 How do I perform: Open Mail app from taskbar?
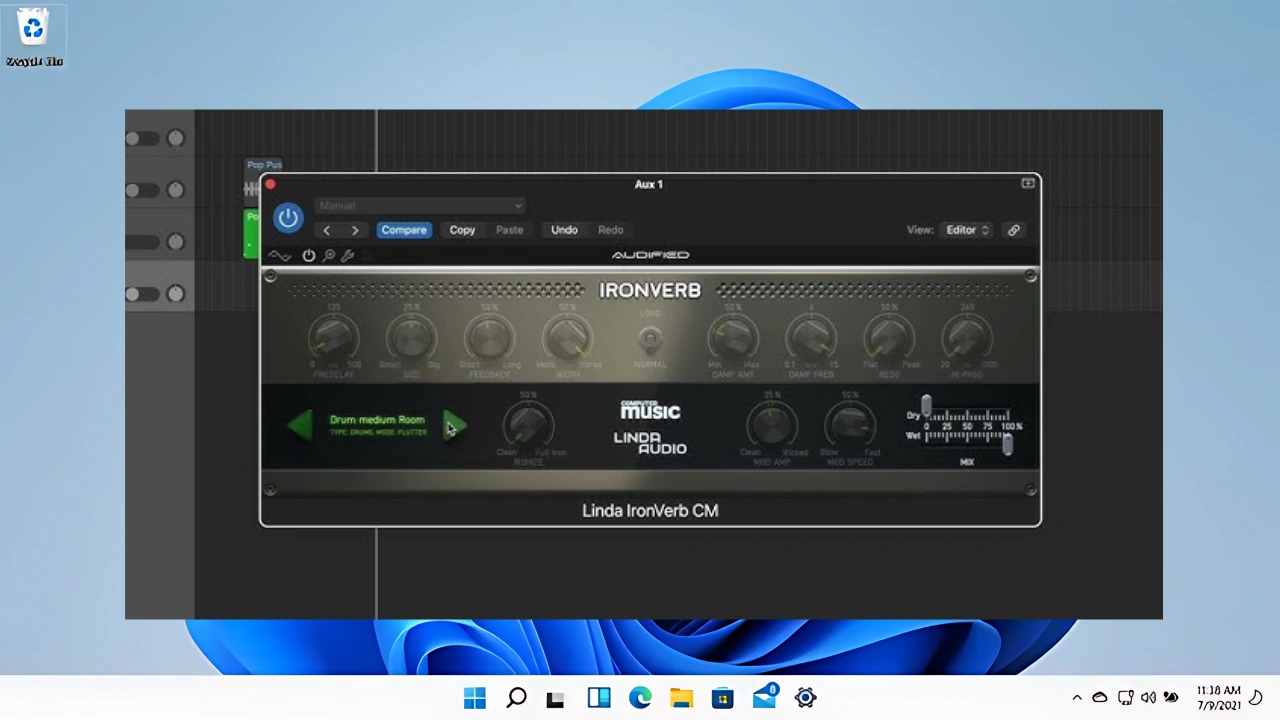(765, 697)
